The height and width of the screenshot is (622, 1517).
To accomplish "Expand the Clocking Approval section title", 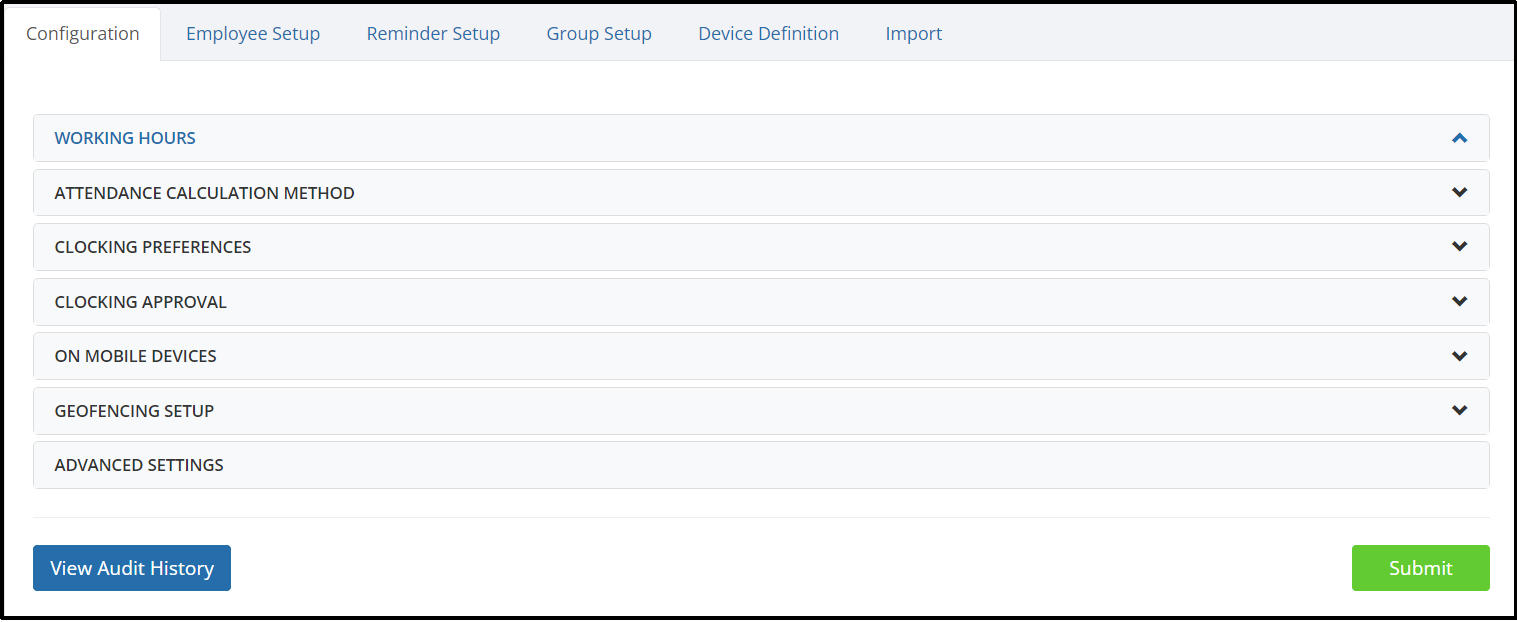I will point(140,302).
